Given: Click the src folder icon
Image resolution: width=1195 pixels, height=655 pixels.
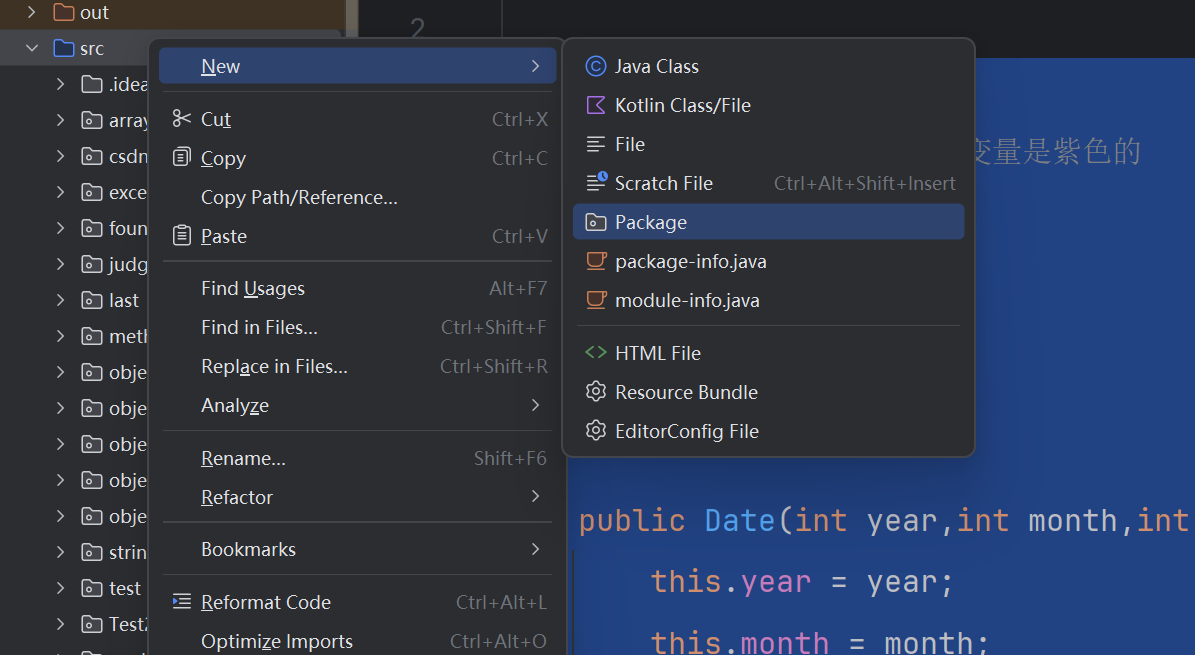Looking at the screenshot, I should point(63,48).
